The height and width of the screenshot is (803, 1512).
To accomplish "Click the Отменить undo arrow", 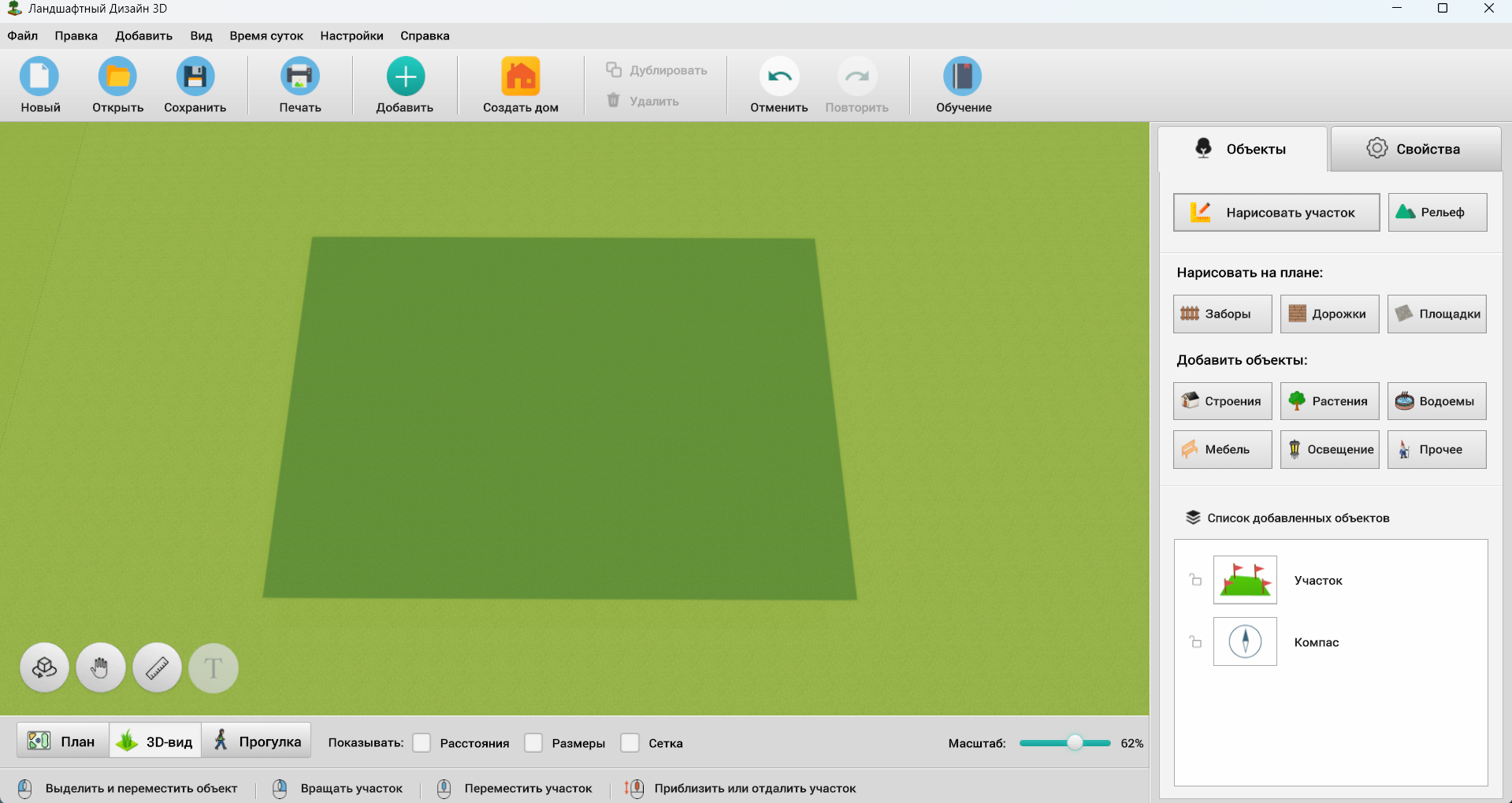I will point(778,77).
